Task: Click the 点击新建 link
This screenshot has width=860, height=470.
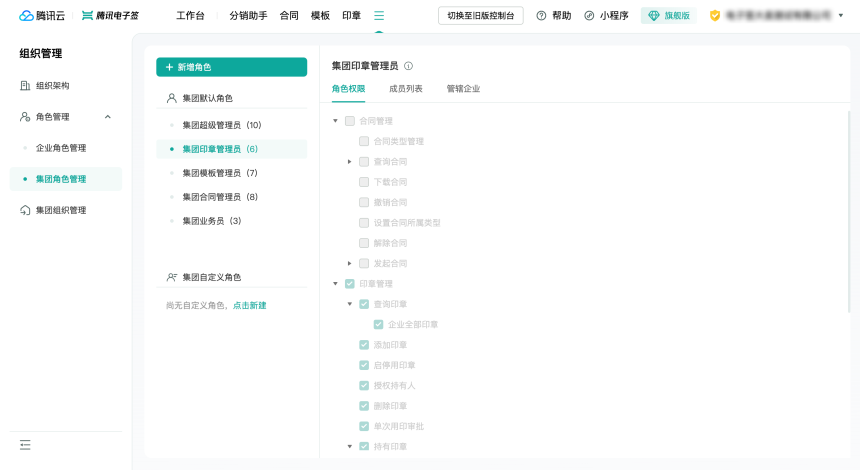Action: pyautogui.click(x=250, y=305)
